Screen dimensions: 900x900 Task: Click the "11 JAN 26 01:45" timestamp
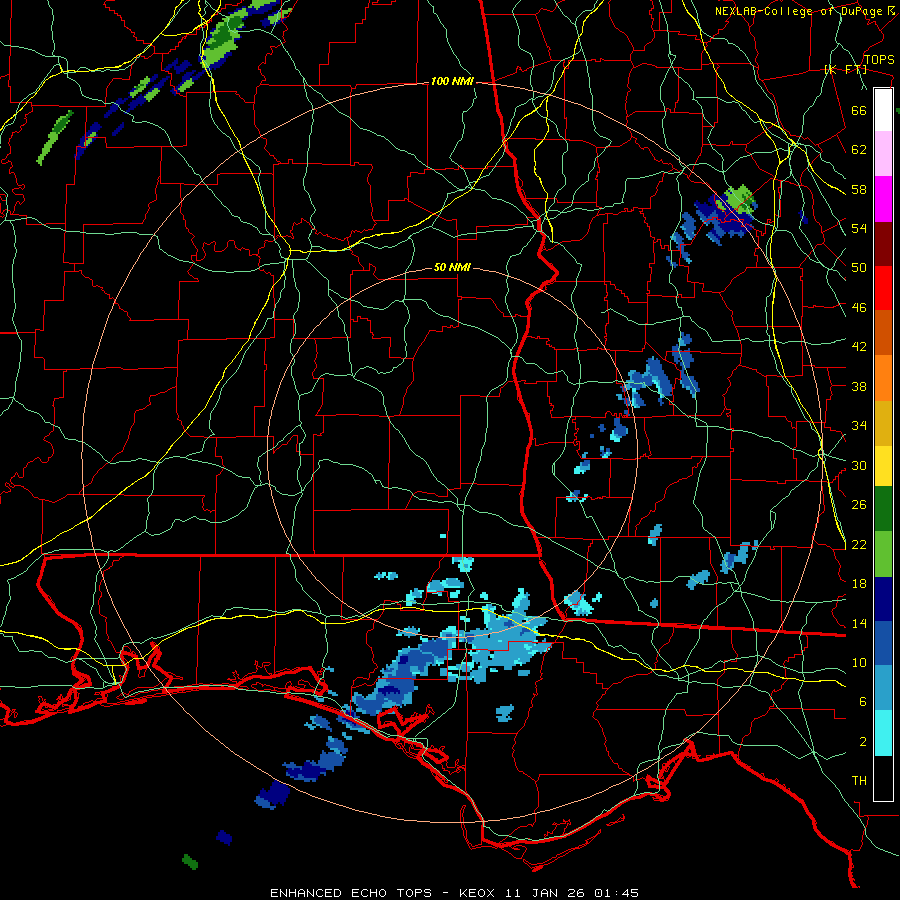click(572, 893)
